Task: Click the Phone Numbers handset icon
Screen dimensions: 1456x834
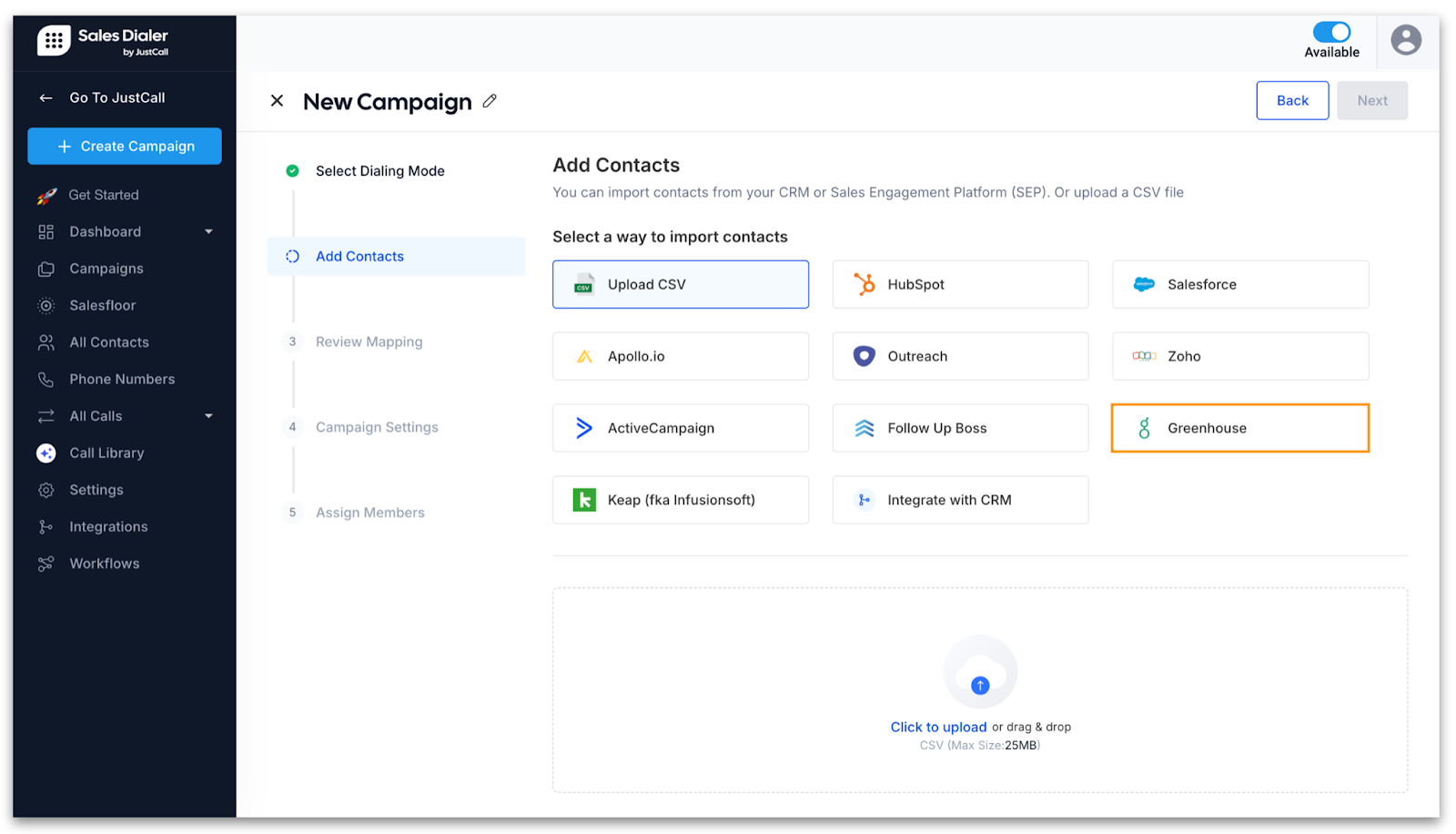Action: pyautogui.click(x=45, y=380)
